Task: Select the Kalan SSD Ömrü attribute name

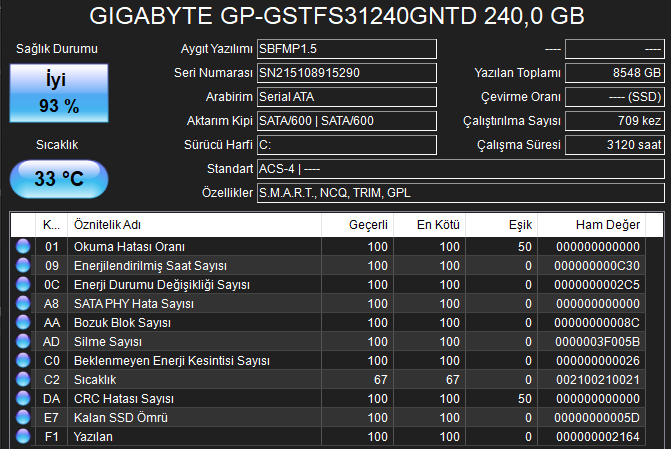Action: [121, 418]
